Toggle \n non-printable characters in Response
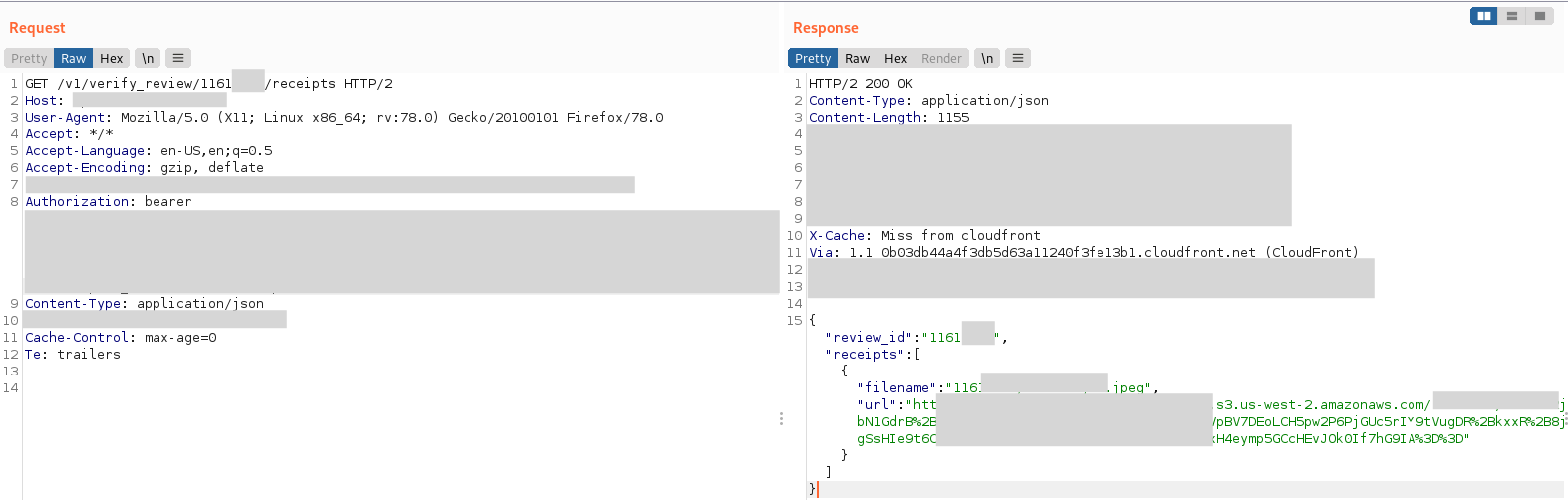Image resolution: width=1568 pixels, height=500 pixels. point(986,59)
